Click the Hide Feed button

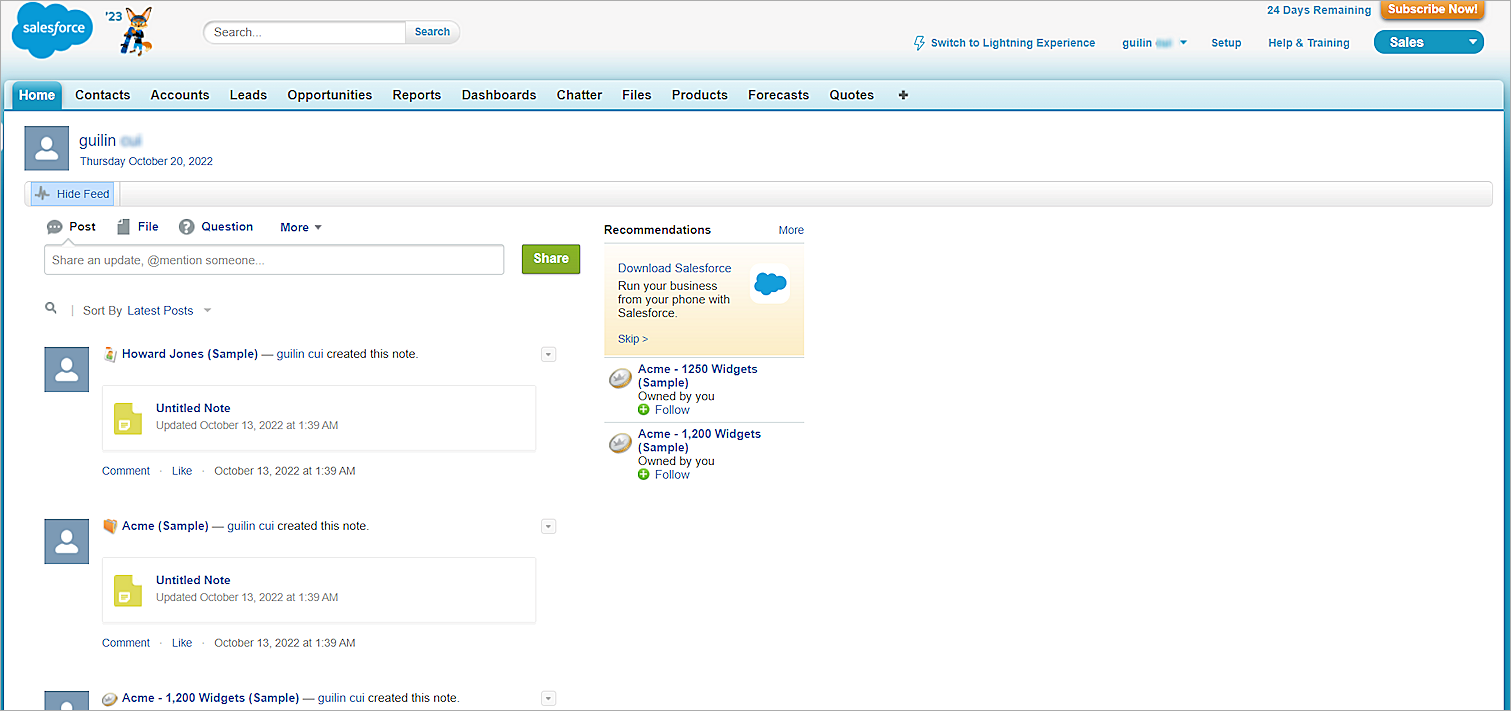(x=73, y=194)
